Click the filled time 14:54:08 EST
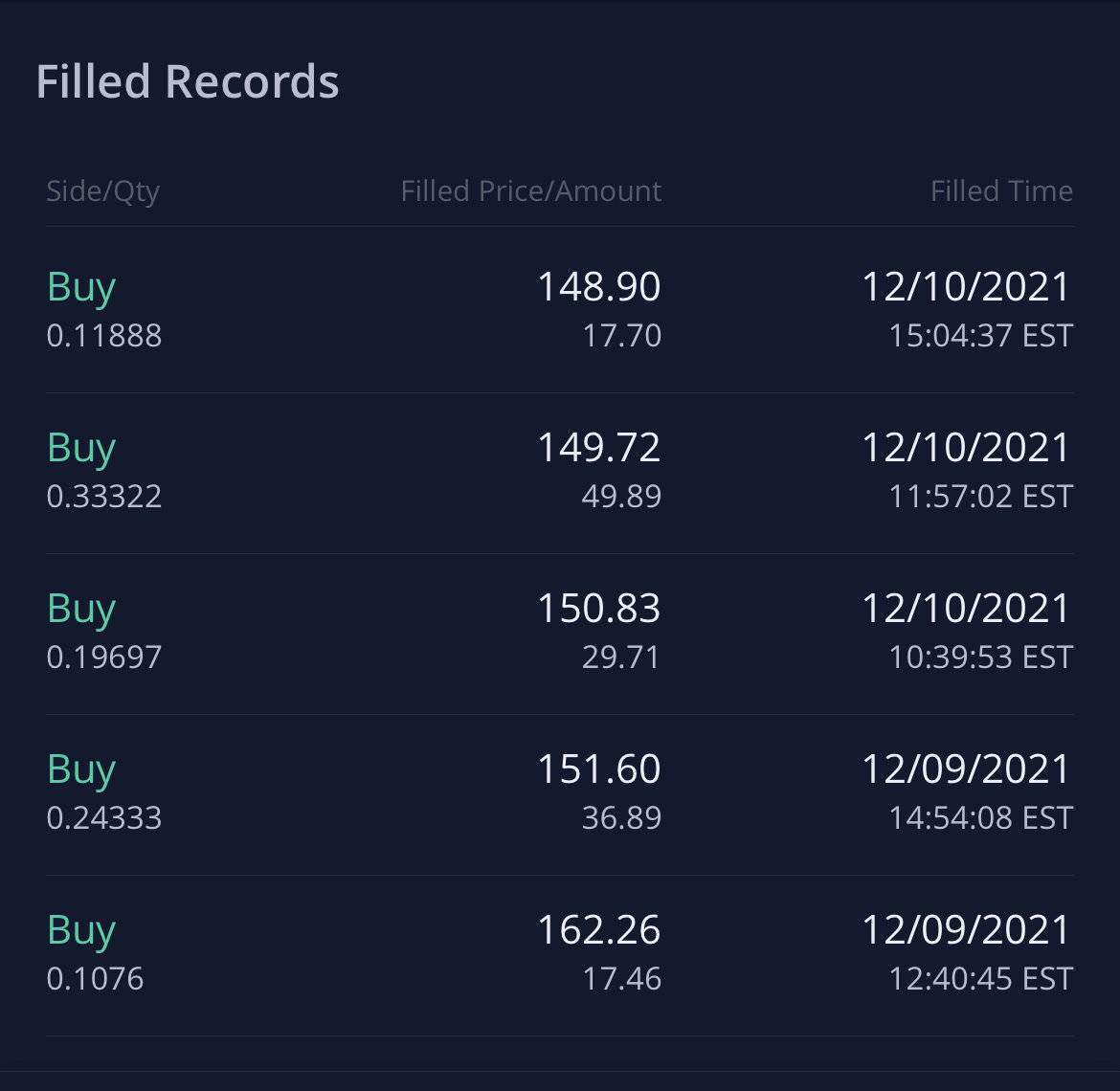1120x1091 pixels. point(980,817)
